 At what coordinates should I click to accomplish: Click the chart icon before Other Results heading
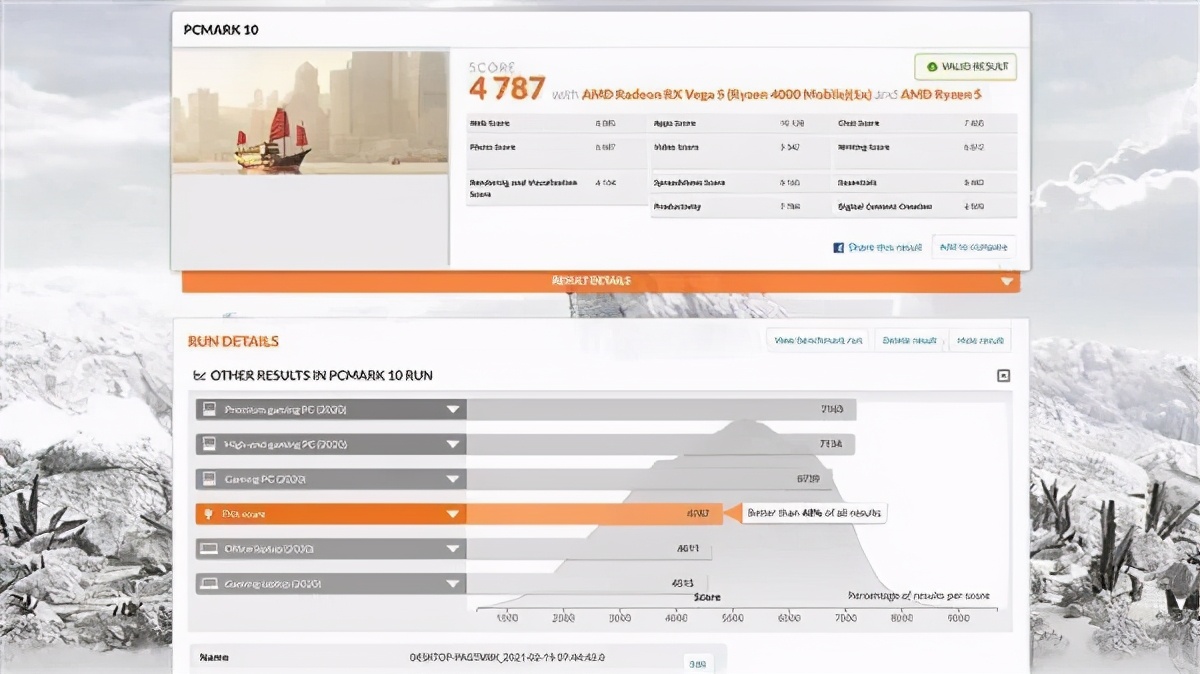(x=199, y=375)
